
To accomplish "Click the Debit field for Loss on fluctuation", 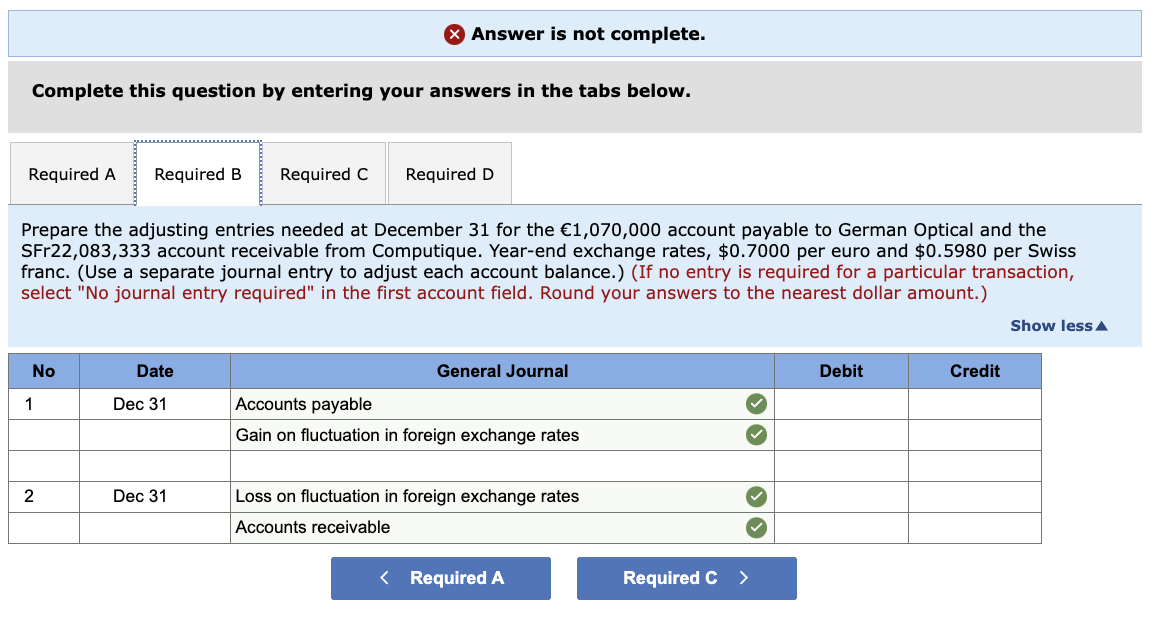I will click(841, 496).
